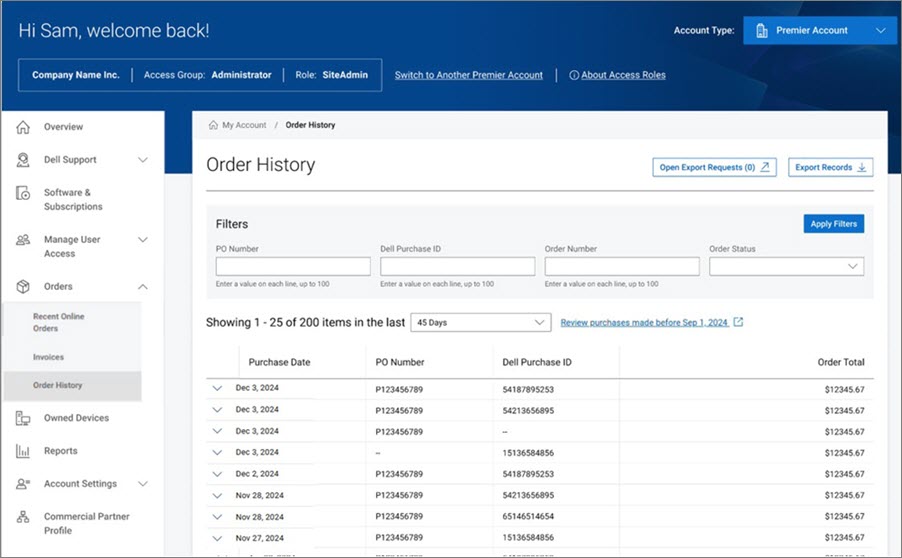Click into the Dell Purchase ID filter field
The width and height of the screenshot is (902, 558).
pos(457,266)
